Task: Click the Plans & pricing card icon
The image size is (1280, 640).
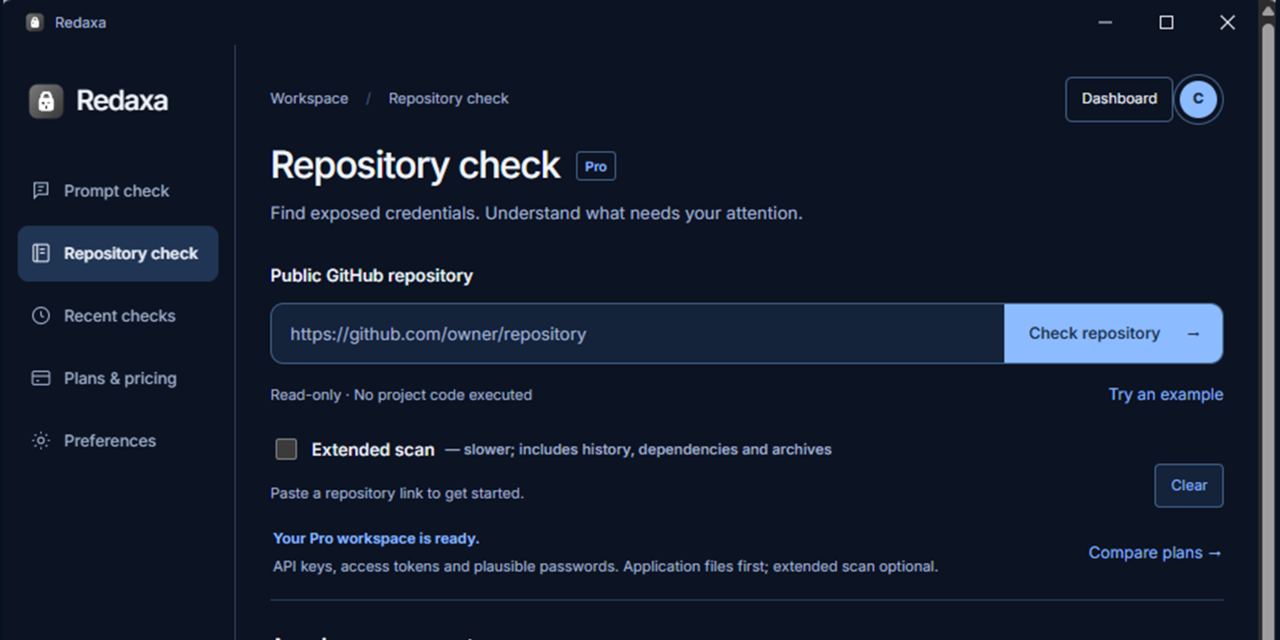Action: pos(40,378)
